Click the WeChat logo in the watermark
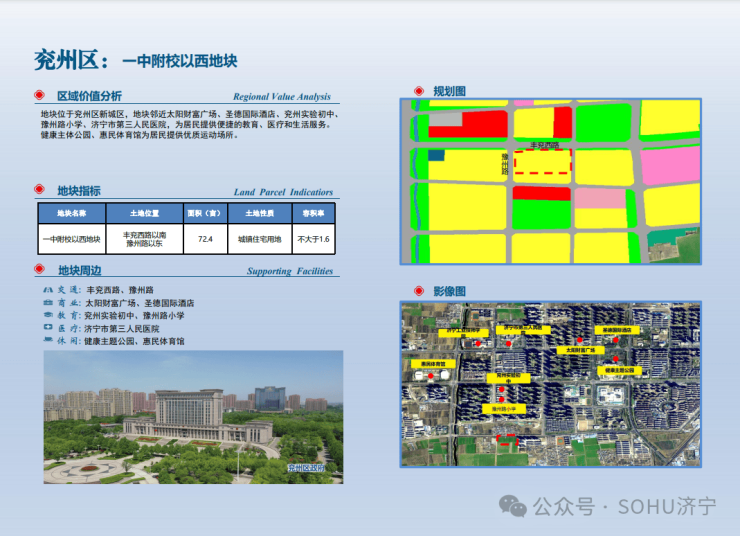Screen dimensions: 740x536 513,506
